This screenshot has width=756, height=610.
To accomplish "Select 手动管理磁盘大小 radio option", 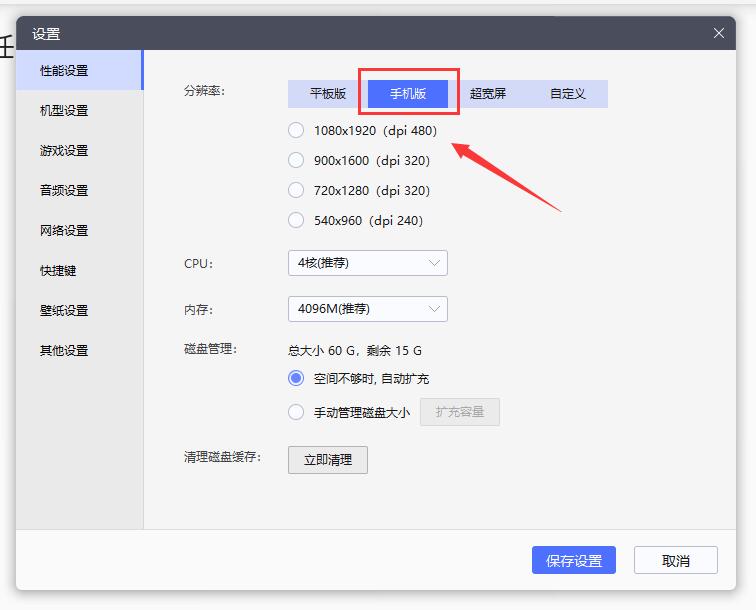I will [x=296, y=412].
